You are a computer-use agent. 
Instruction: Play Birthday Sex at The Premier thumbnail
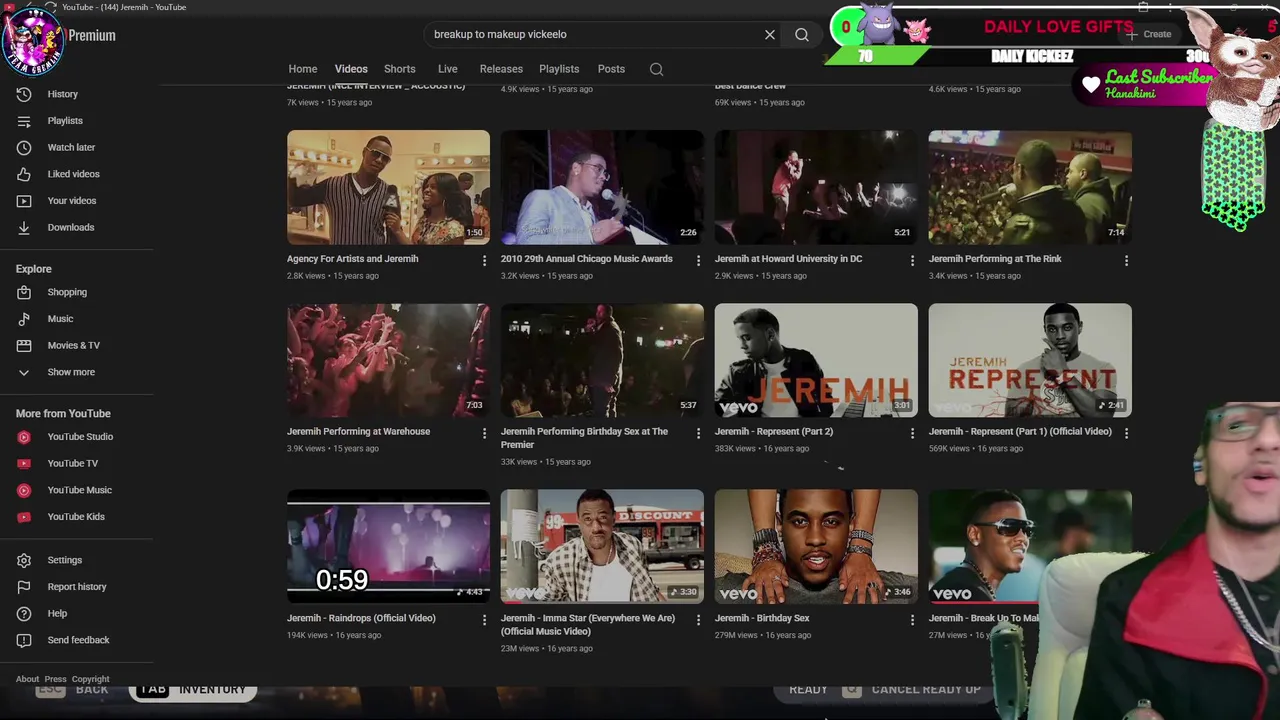(602, 360)
